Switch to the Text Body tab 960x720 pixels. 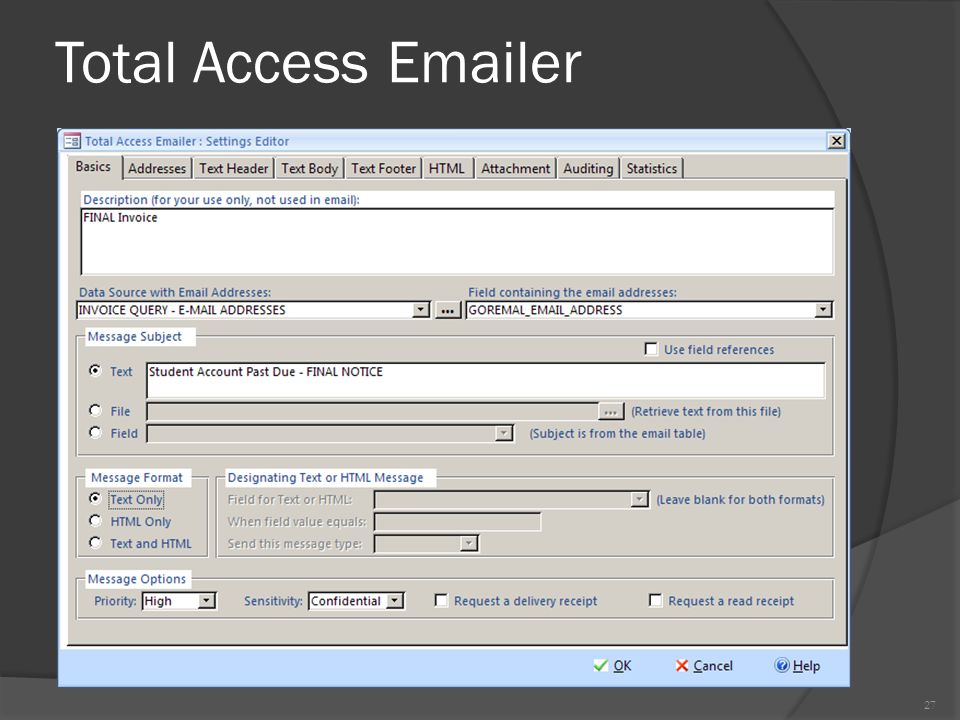click(x=310, y=168)
